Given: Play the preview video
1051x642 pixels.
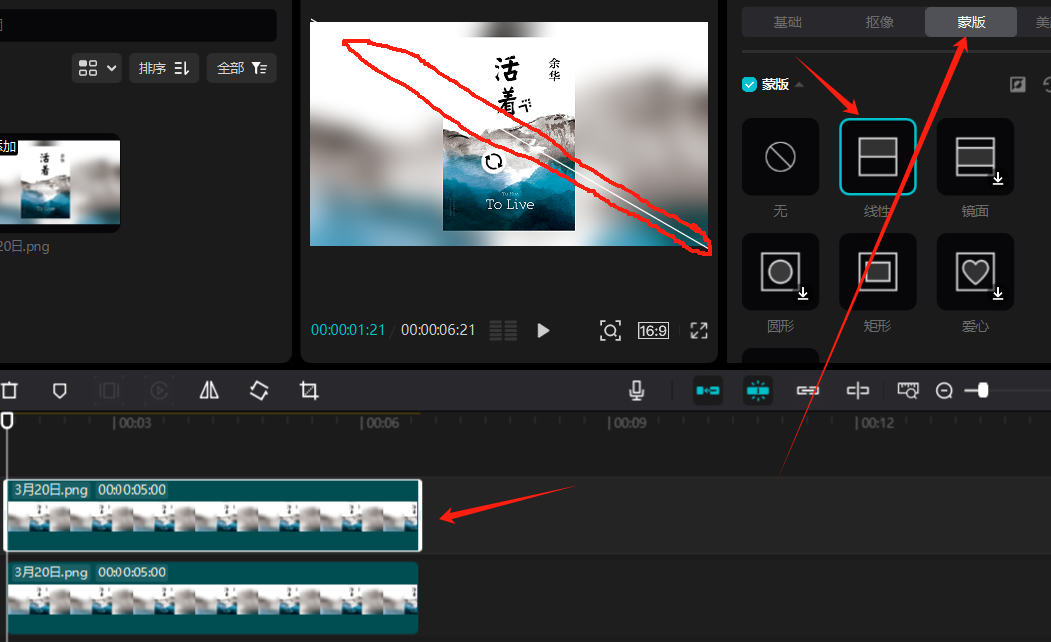Looking at the screenshot, I should tap(543, 330).
